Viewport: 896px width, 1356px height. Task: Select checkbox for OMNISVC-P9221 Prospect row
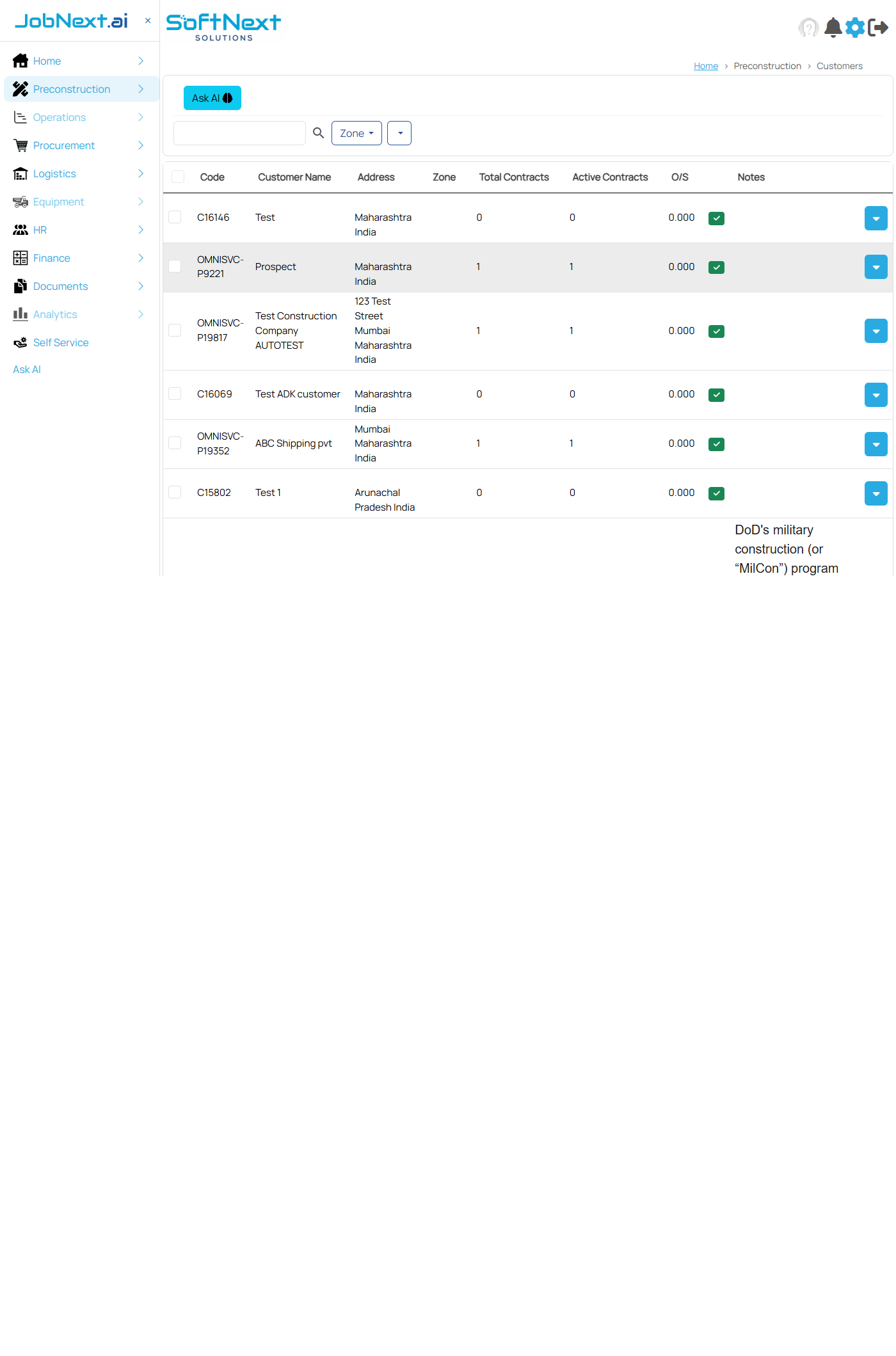click(175, 266)
